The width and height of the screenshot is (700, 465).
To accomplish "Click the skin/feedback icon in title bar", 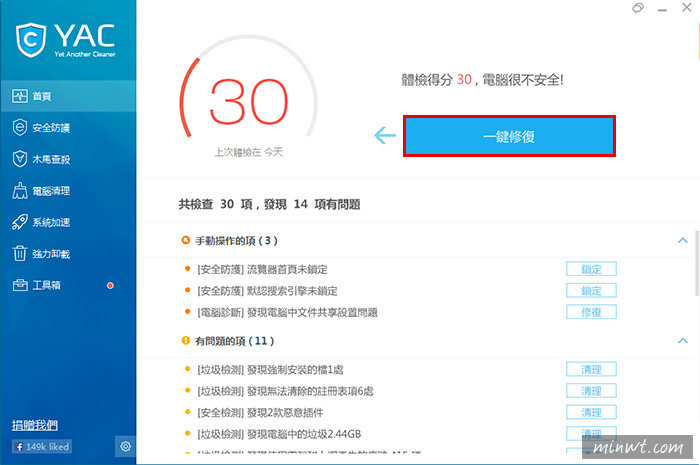I will tap(638, 8).
